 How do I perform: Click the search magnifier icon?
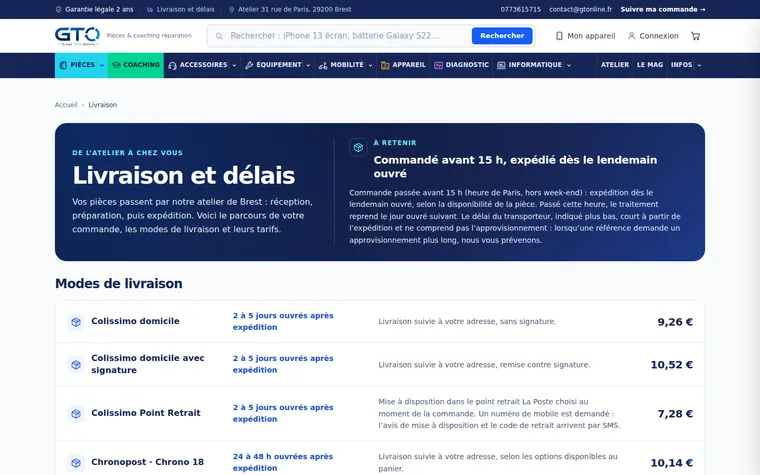pyautogui.click(x=219, y=36)
